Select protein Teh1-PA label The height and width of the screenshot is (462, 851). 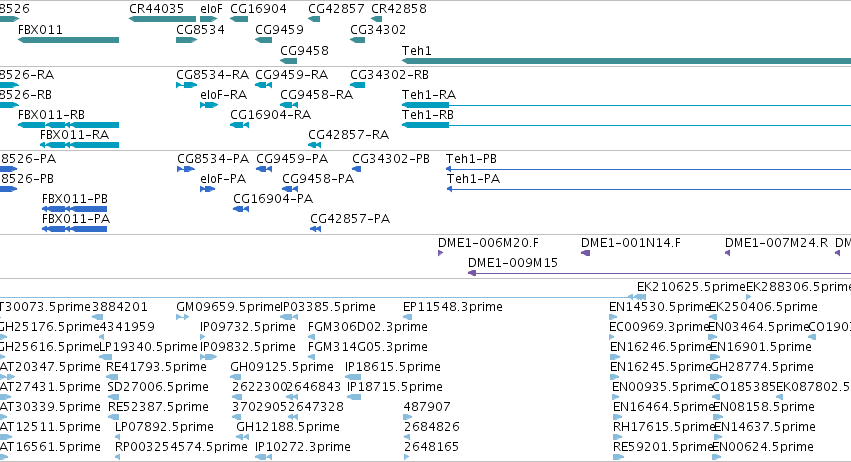[473, 179]
